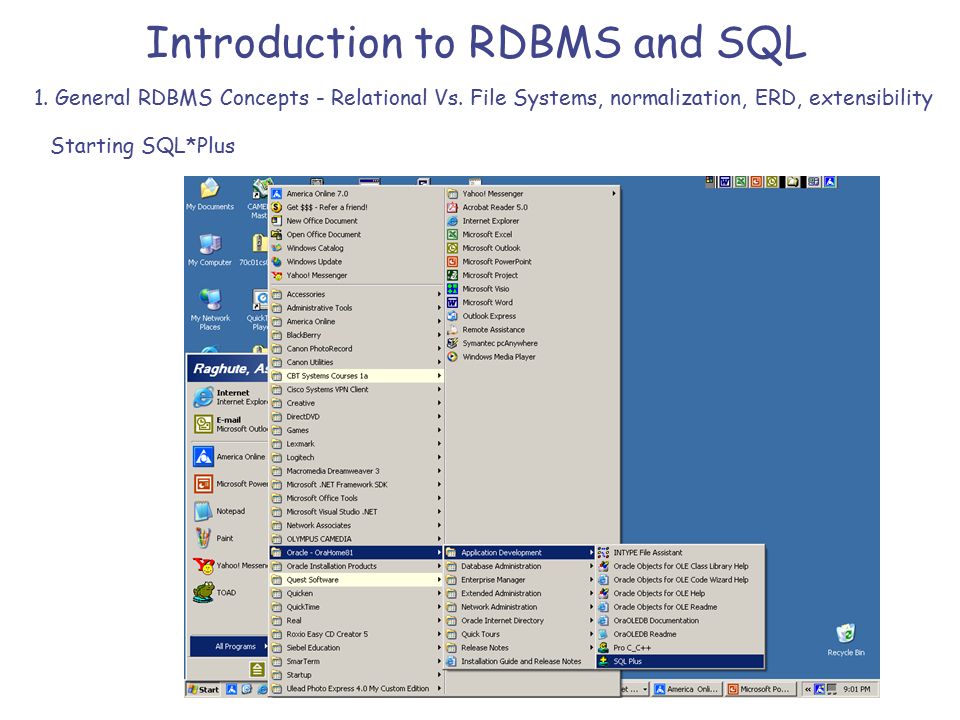Launch Microsoft Excel
The width and height of the screenshot is (960, 720).
[x=531, y=234]
